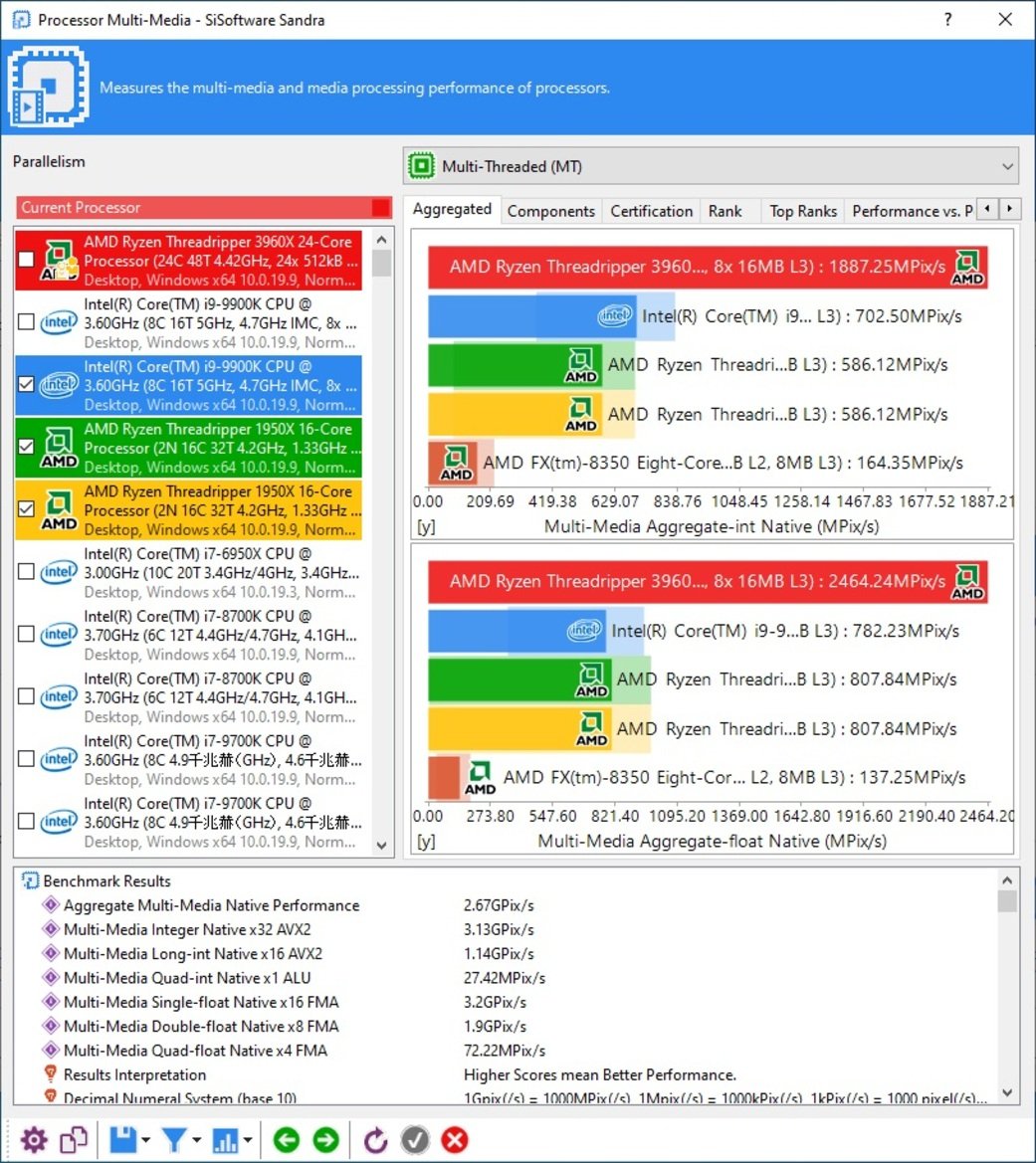Open the Performance vs. P tab
This screenshot has width=1036, height=1163.
(912, 211)
